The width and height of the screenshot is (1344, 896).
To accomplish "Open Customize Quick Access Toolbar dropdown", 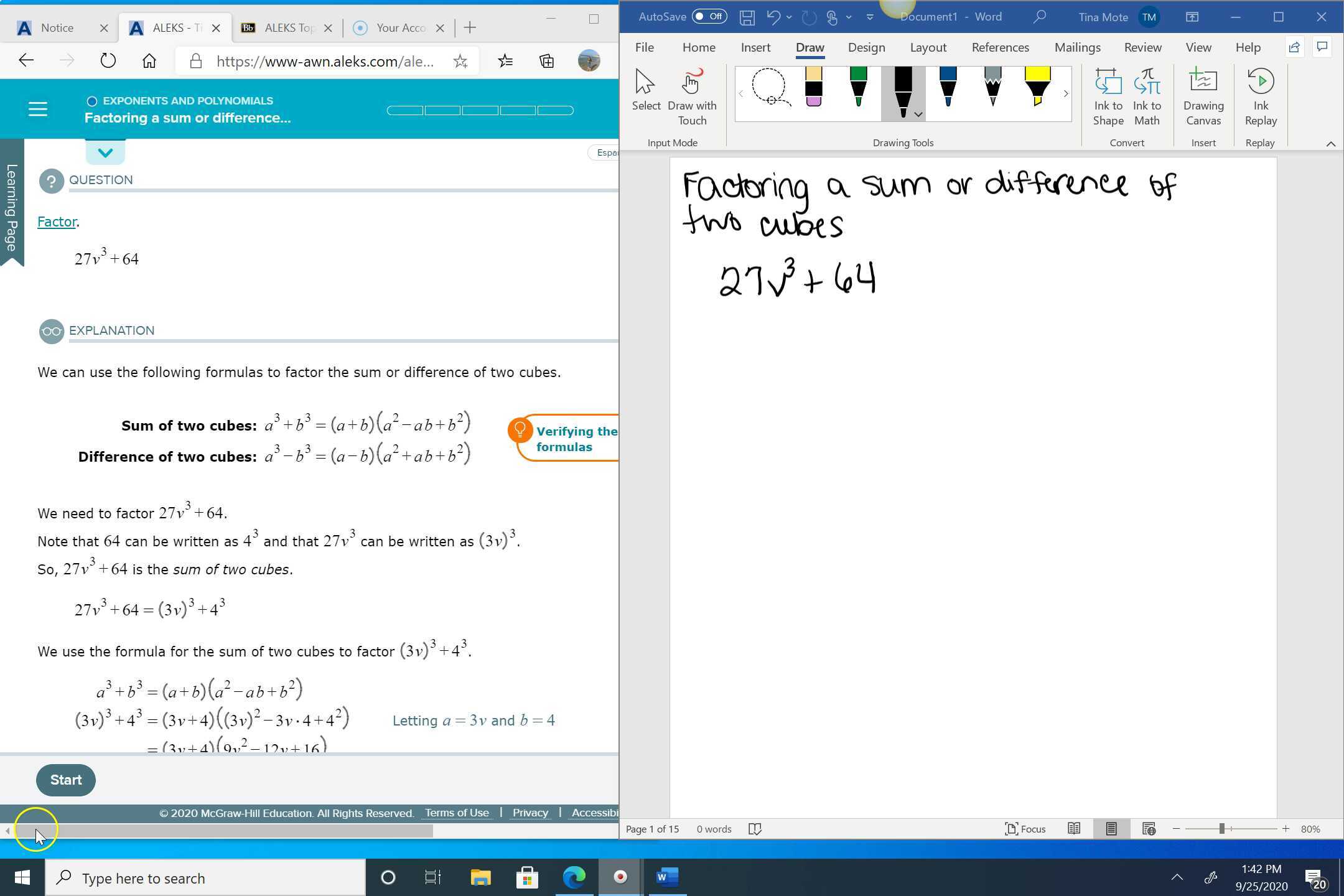I will click(870, 17).
